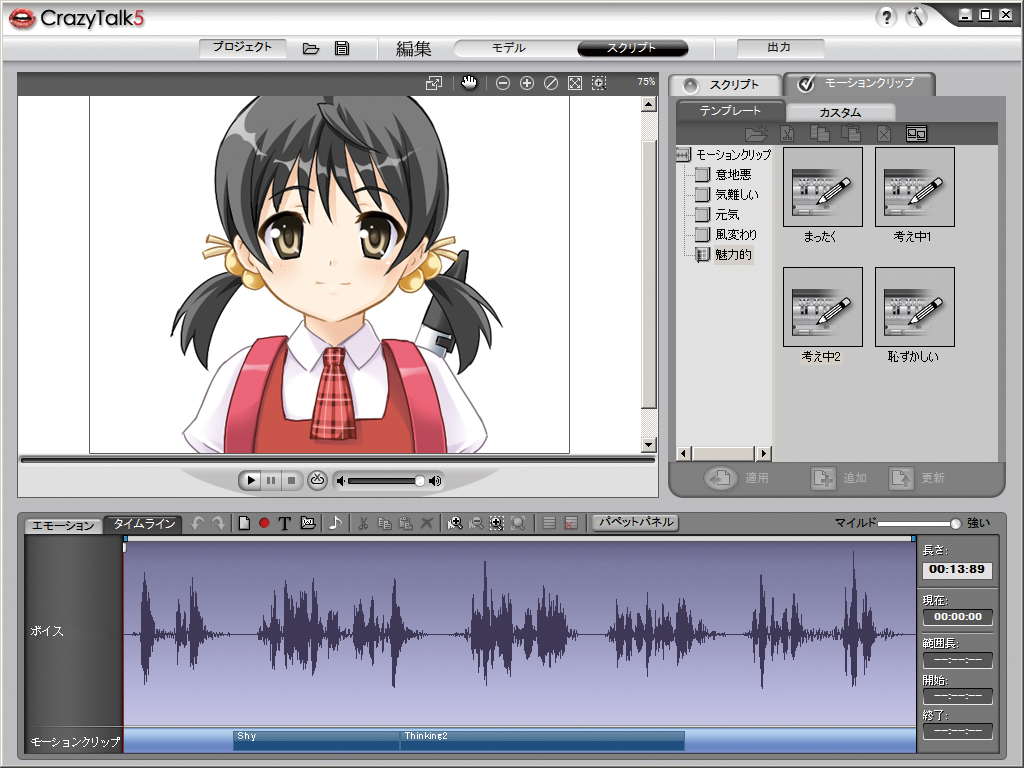The width and height of the screenshot is (1024, 768).
Task: Click the dotted-frame zoom icon in preview toolbar
Action: coord(599,83)
